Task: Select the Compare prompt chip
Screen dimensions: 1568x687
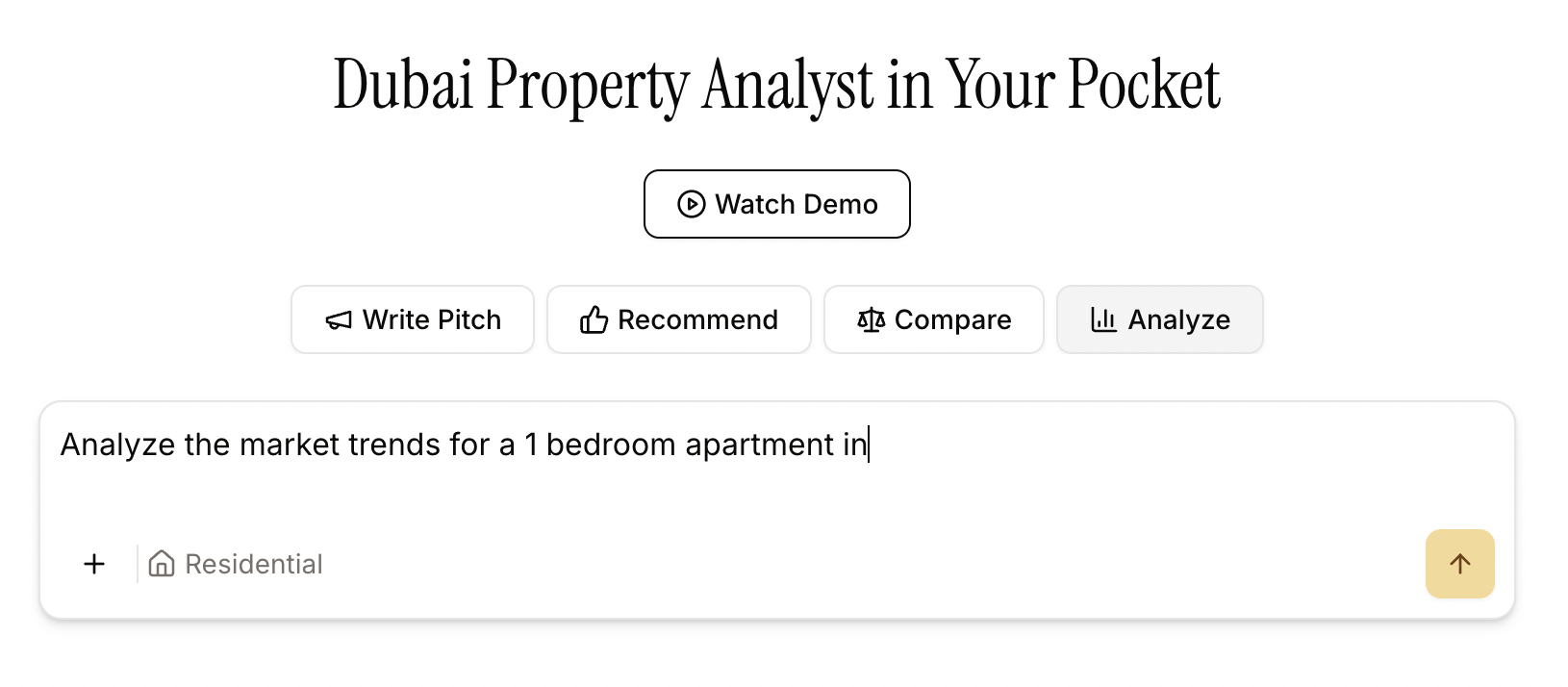Action: [x=934, y=319]
